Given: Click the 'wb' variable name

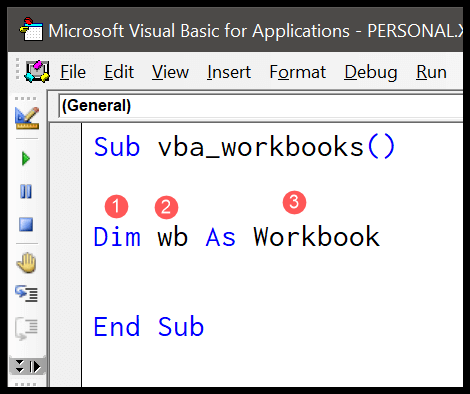Looking at the screenshot, I should pos(172,237).
